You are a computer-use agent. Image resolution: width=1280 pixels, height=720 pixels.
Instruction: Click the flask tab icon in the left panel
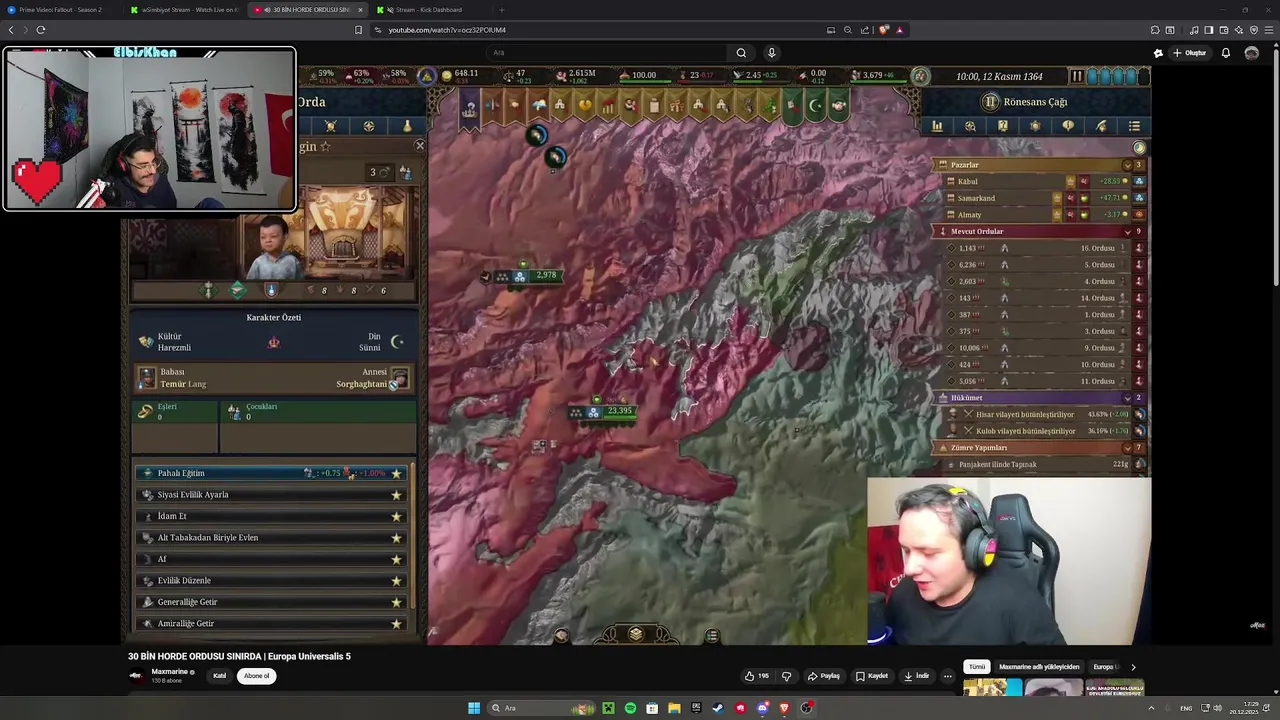pyautogui.click(x=407, y=126)
